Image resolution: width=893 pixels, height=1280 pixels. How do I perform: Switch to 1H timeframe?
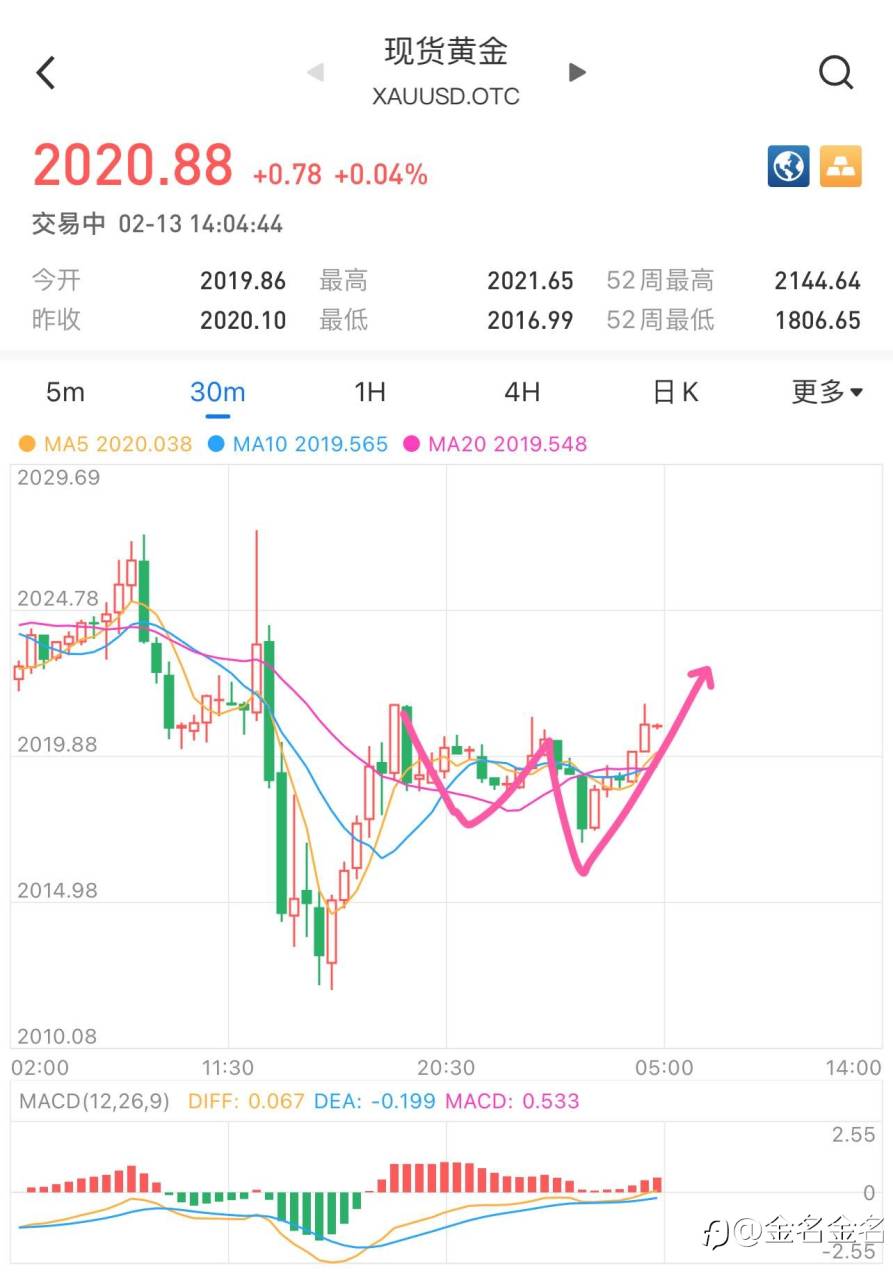tap(370, 392)
